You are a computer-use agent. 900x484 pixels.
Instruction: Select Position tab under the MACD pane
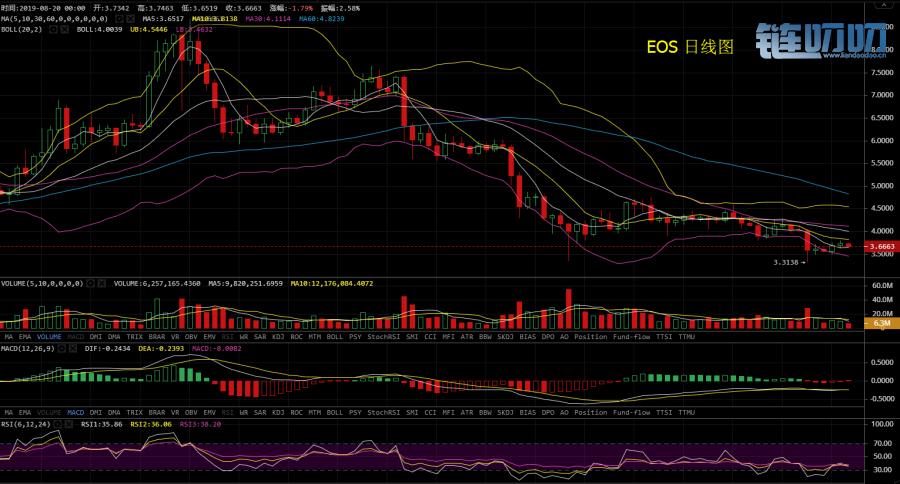coord(591,413)
